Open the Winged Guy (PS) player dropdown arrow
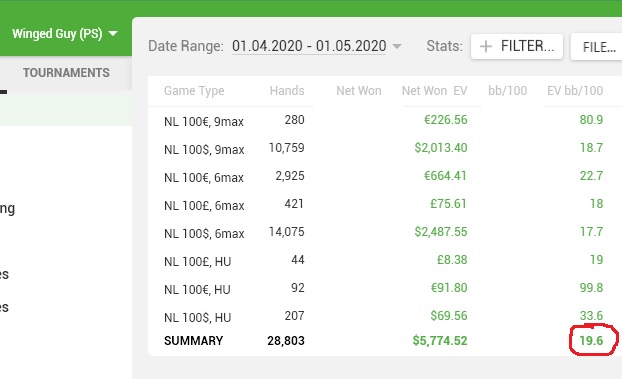 [x=113, y=34]
